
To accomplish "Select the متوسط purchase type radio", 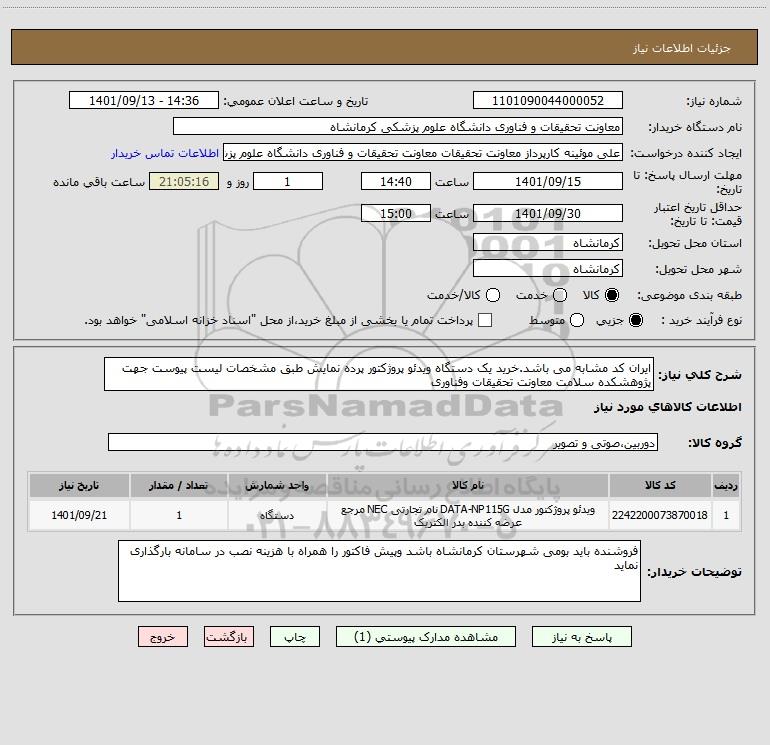I will 577,320.
